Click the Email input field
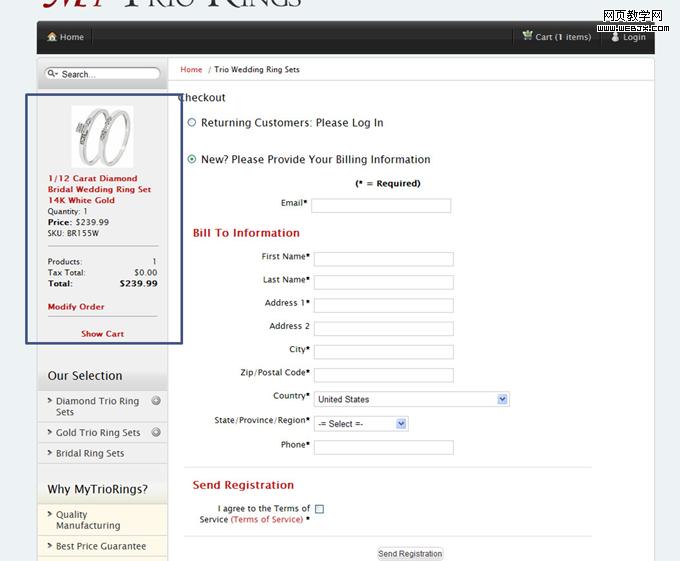Screen dimensions: 680x561 coord(381,205)
